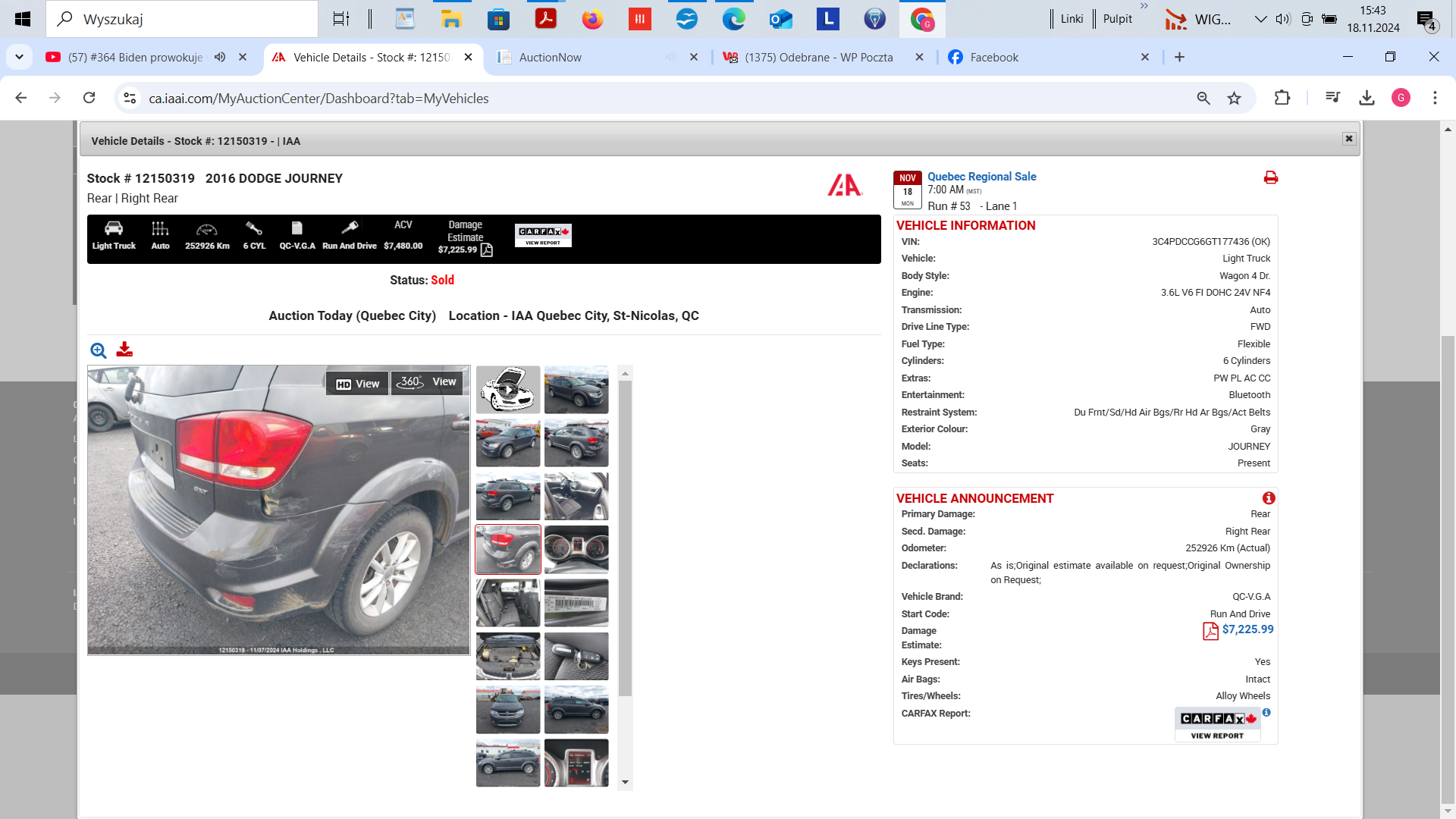Image resolution: width=1456 pixels, height=819 pixels.
Task: Open Adobe Acrobat from taskbar
Action: 546,19
